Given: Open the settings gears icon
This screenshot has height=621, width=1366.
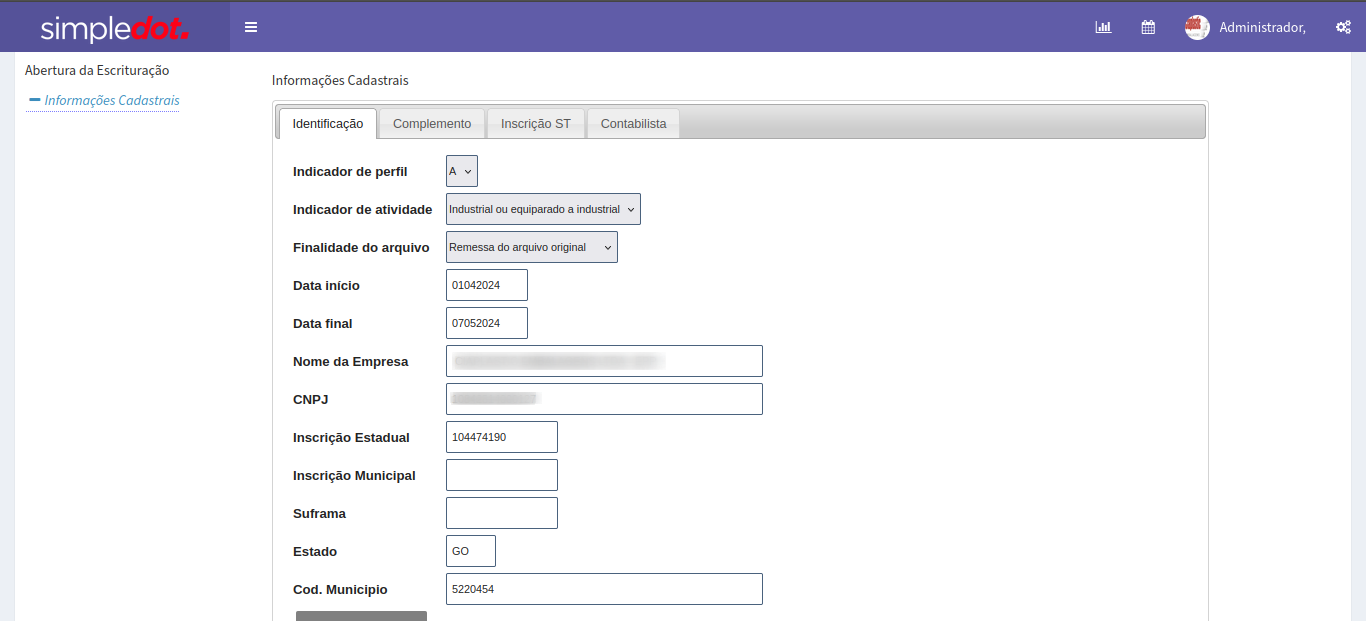Looking at the screenshot, I should click(1343, 27).
